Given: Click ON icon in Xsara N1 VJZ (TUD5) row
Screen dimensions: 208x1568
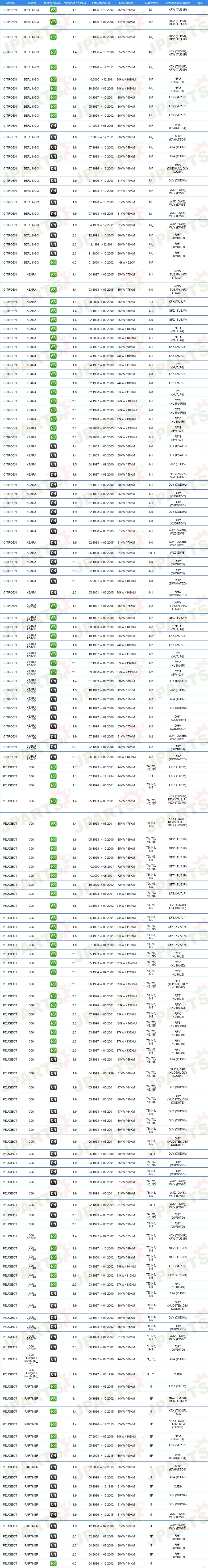Looking at the screenshot, I should coord(53,464).
